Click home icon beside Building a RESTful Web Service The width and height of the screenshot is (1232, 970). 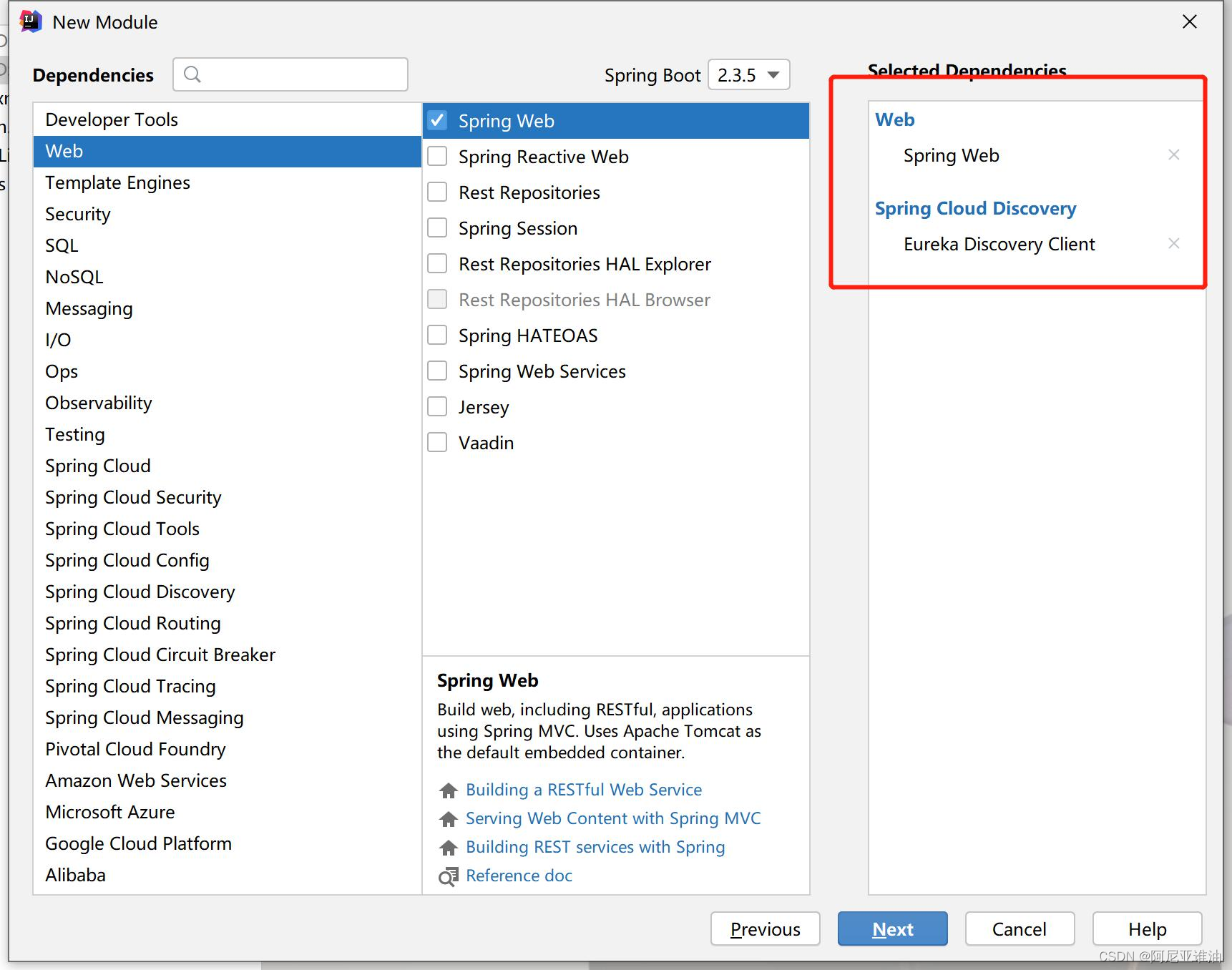449,790
